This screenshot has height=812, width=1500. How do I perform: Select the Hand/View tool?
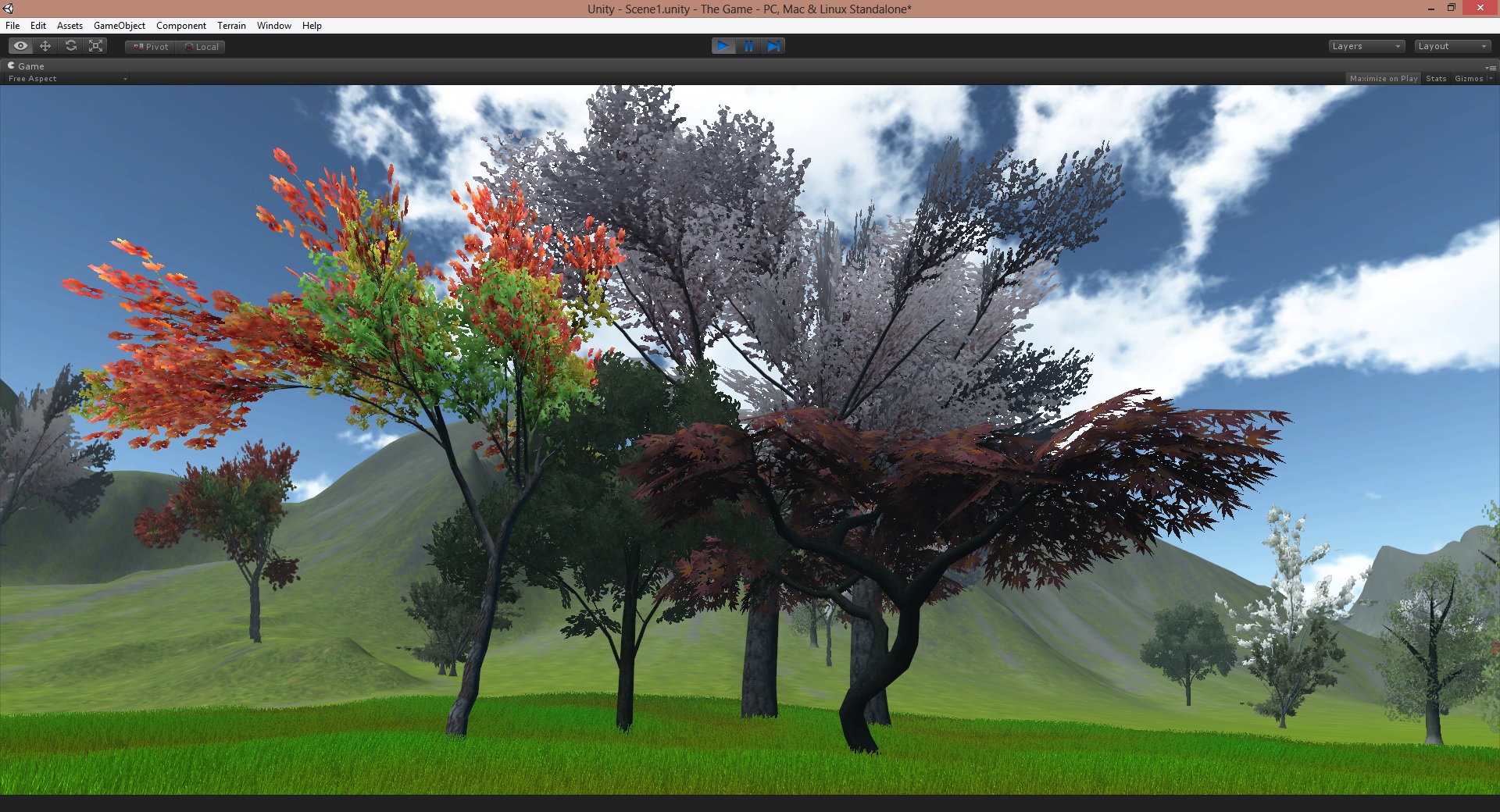coord(20,46)
